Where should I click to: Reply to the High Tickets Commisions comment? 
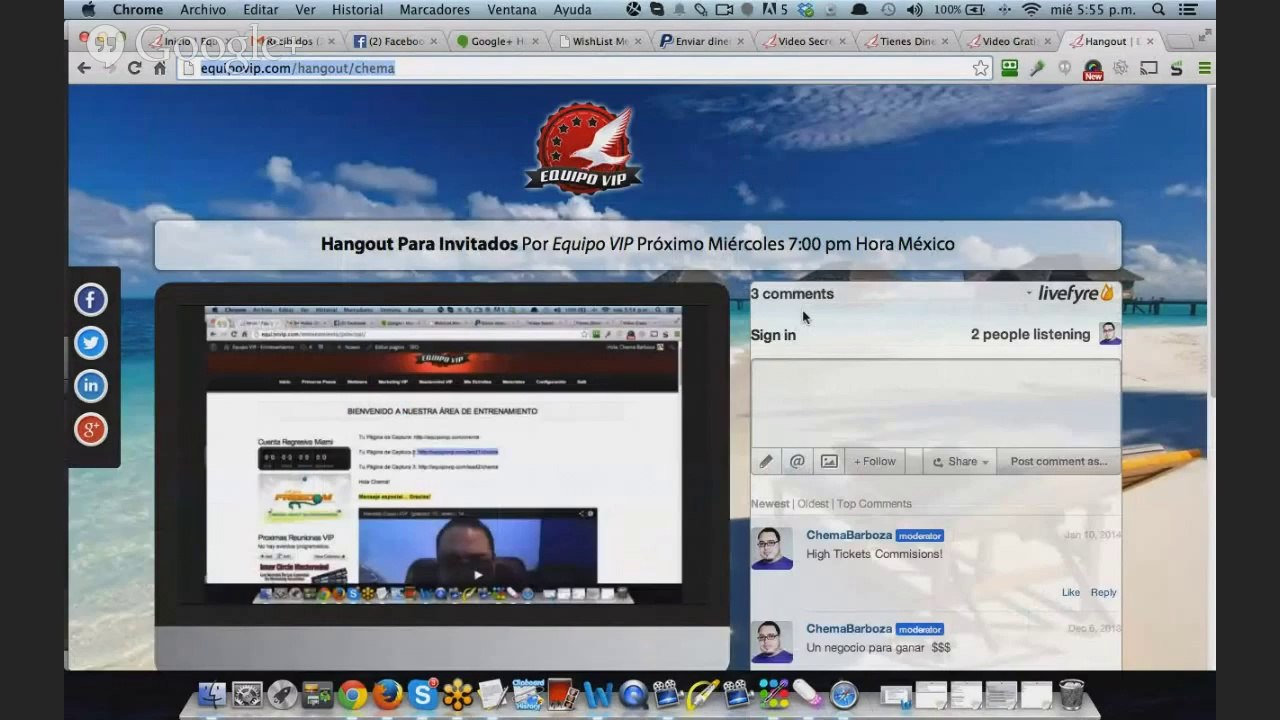[1103, 592]
